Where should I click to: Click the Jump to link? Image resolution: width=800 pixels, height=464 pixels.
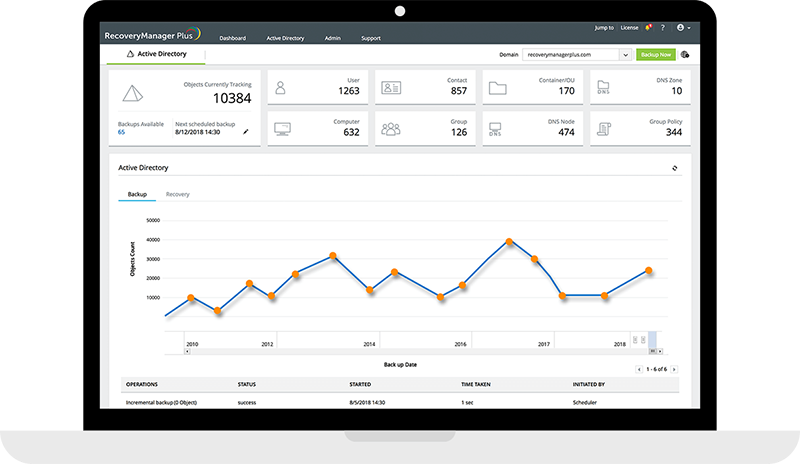click(604, 28)
